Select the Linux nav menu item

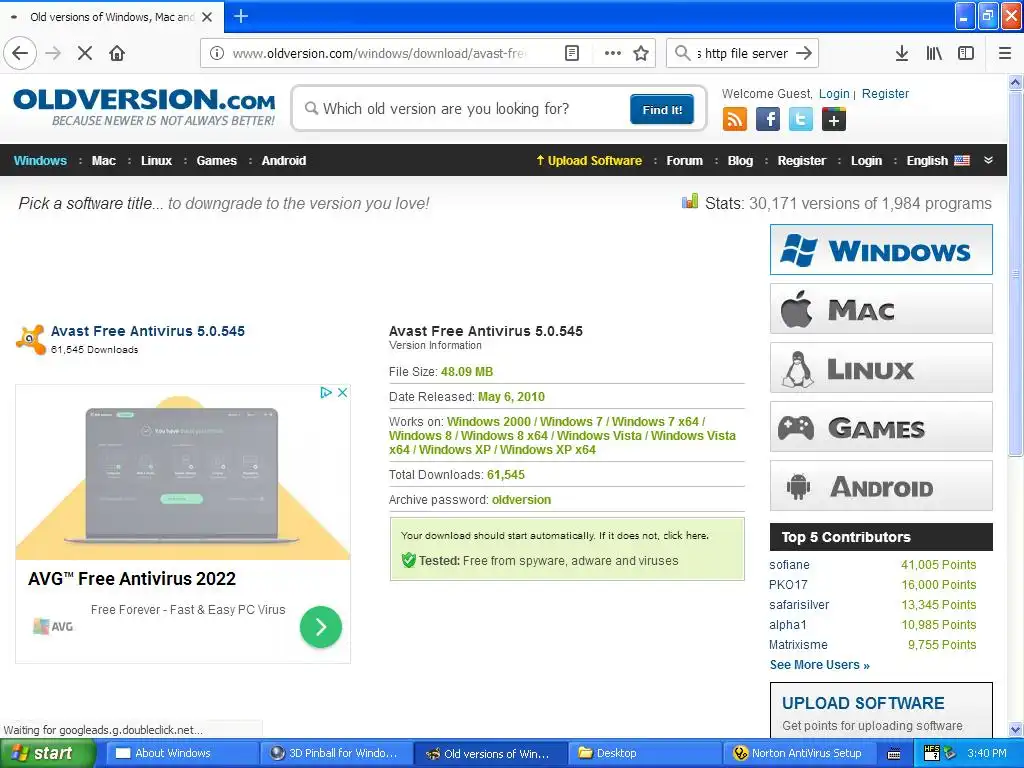pyautogui.click(x=156, y=161)
